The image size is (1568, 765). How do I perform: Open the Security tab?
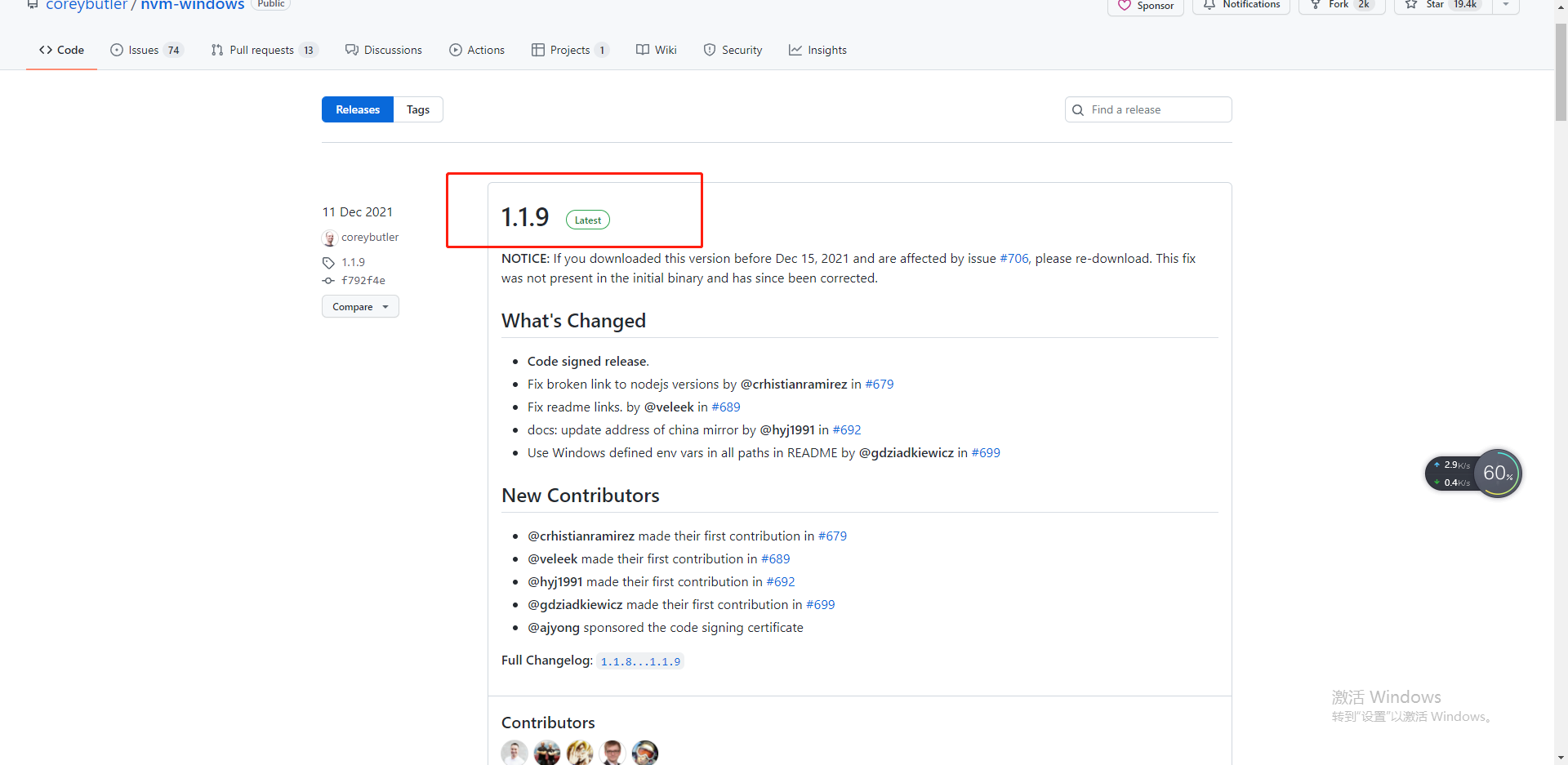coord(733,50)
